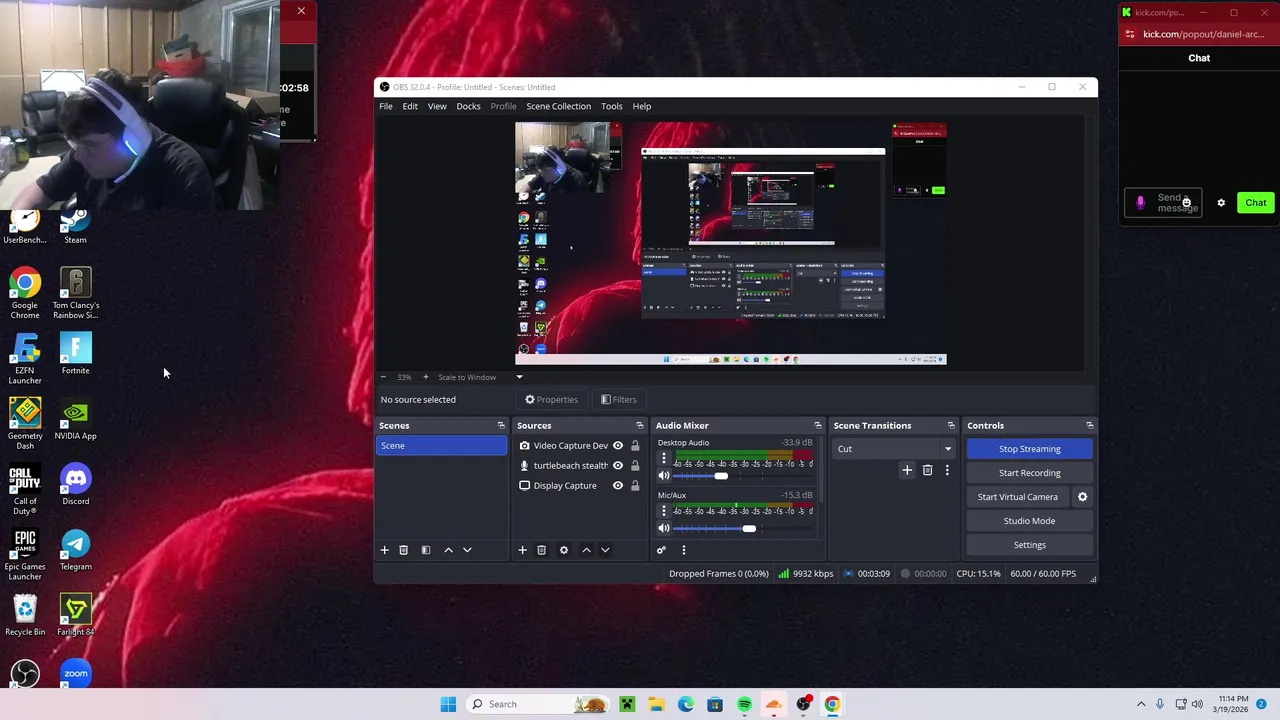Add a source with plus icon in Sources

pyautogui.click(x=522, y=550)
